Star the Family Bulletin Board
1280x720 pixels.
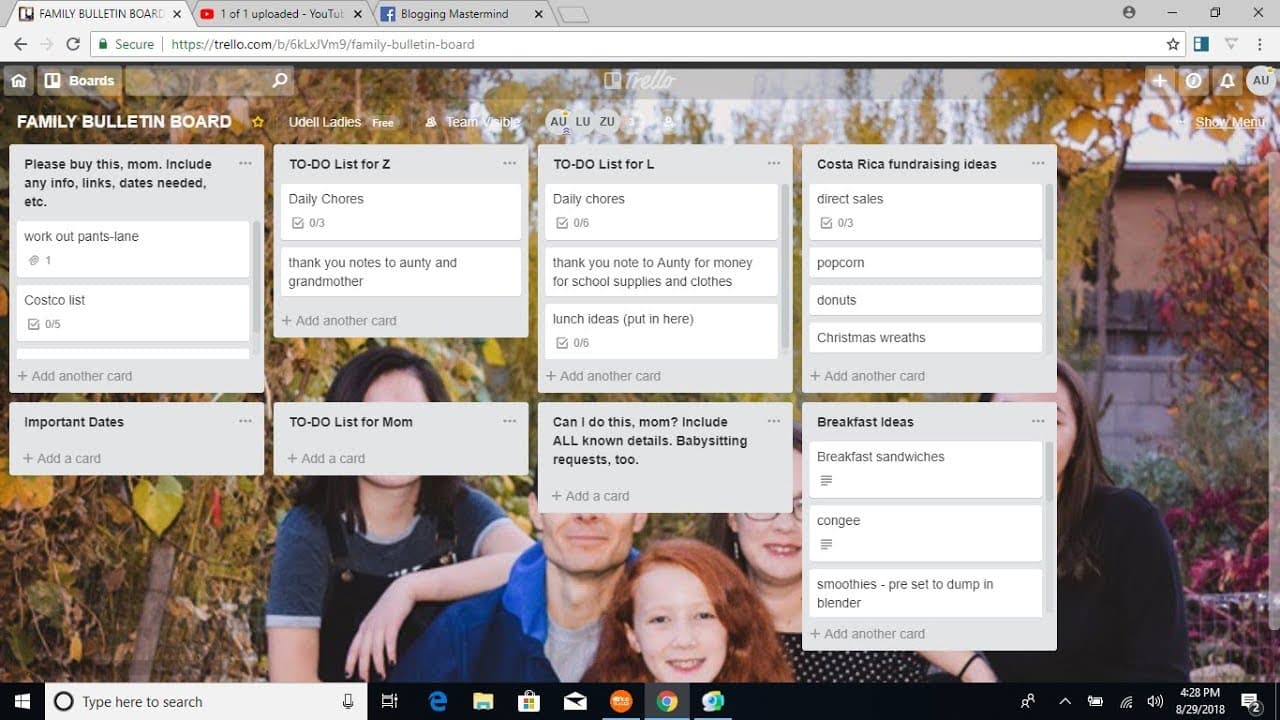click(258, 121)
